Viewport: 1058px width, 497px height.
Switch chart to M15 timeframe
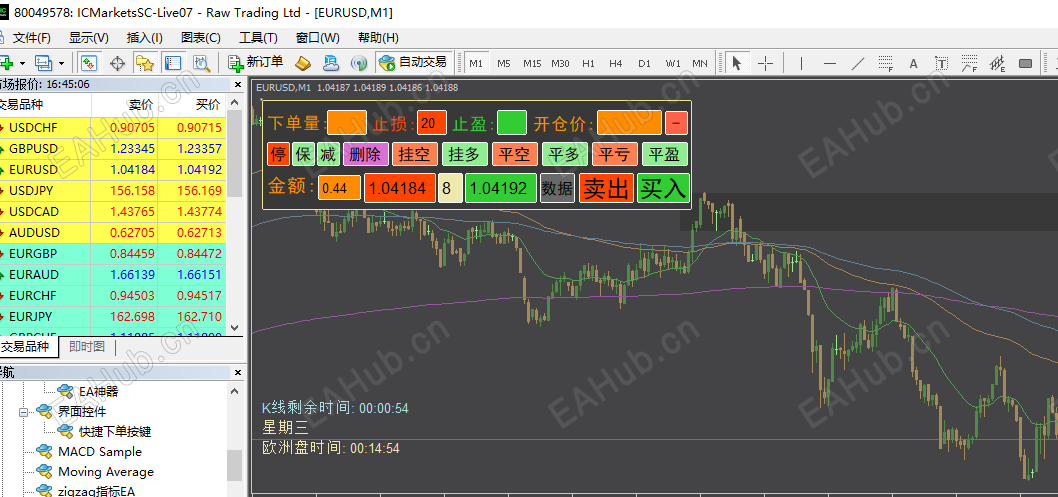(532, 63)
